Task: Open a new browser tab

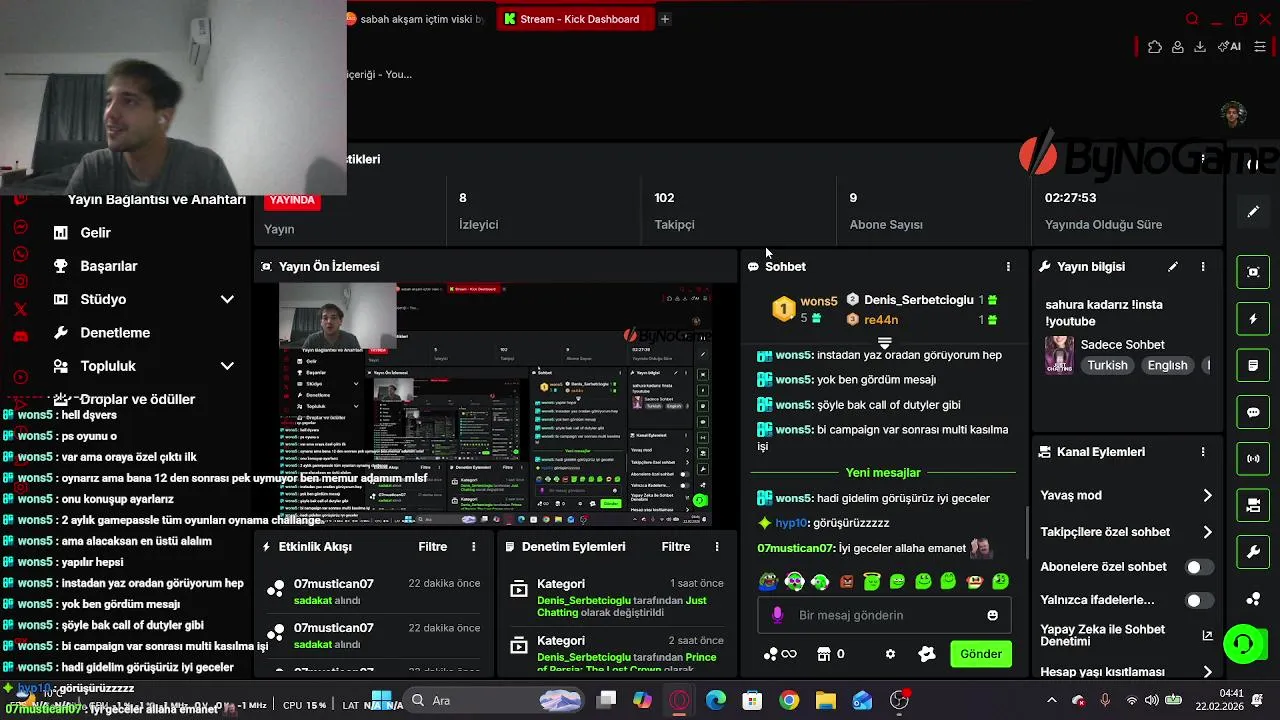Action: 665,19
